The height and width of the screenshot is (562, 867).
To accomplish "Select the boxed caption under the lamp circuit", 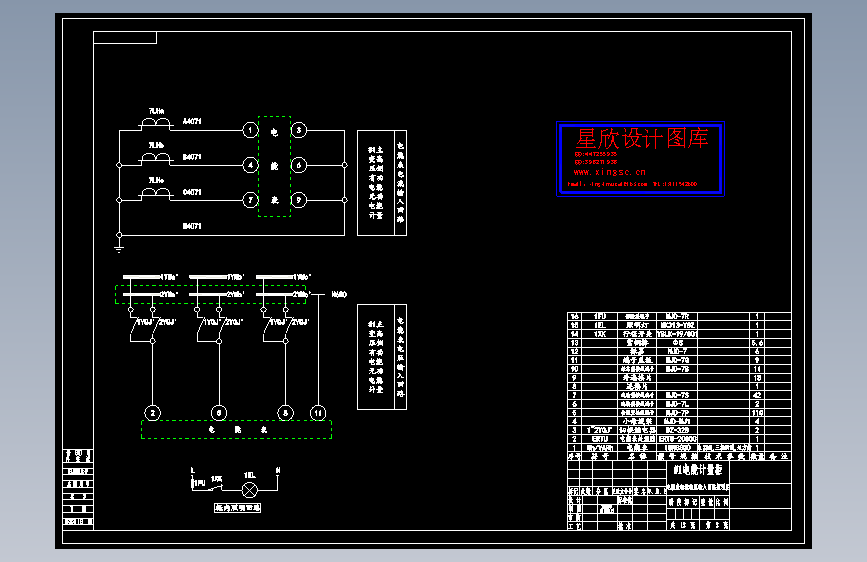I will tap(237, 507).
